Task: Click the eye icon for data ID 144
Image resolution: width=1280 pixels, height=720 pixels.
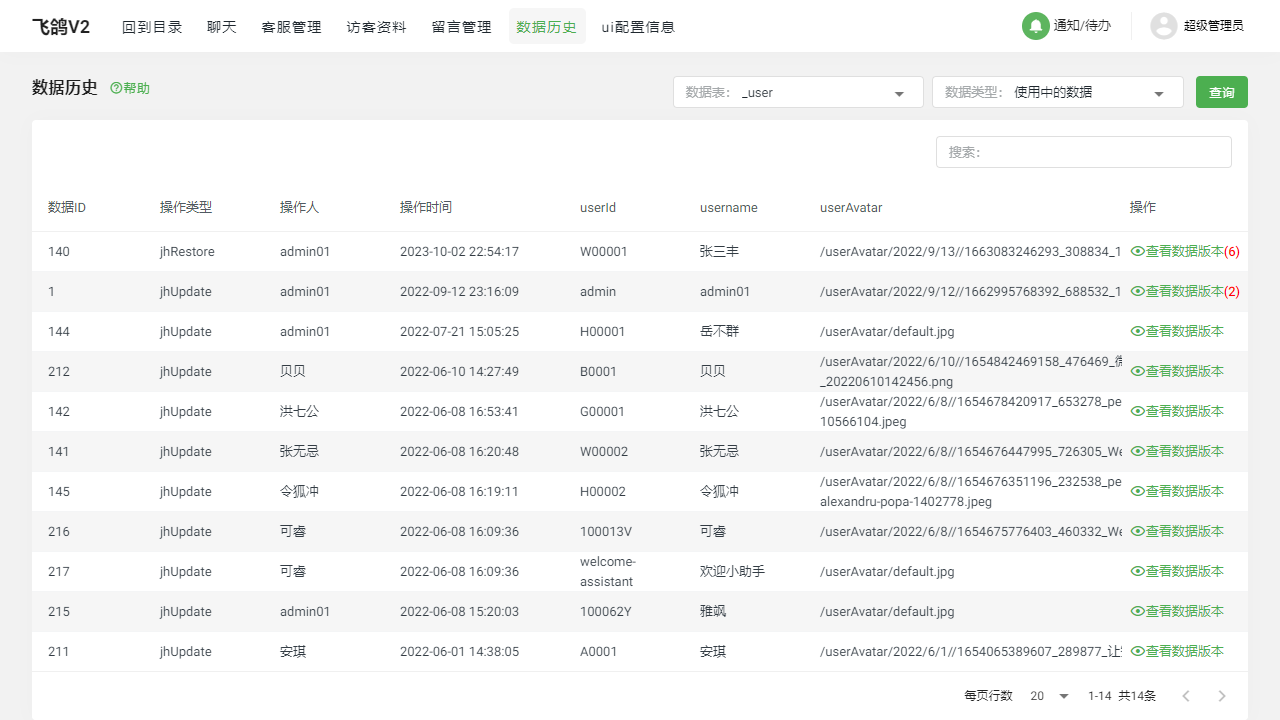Action: [1137, 332]
